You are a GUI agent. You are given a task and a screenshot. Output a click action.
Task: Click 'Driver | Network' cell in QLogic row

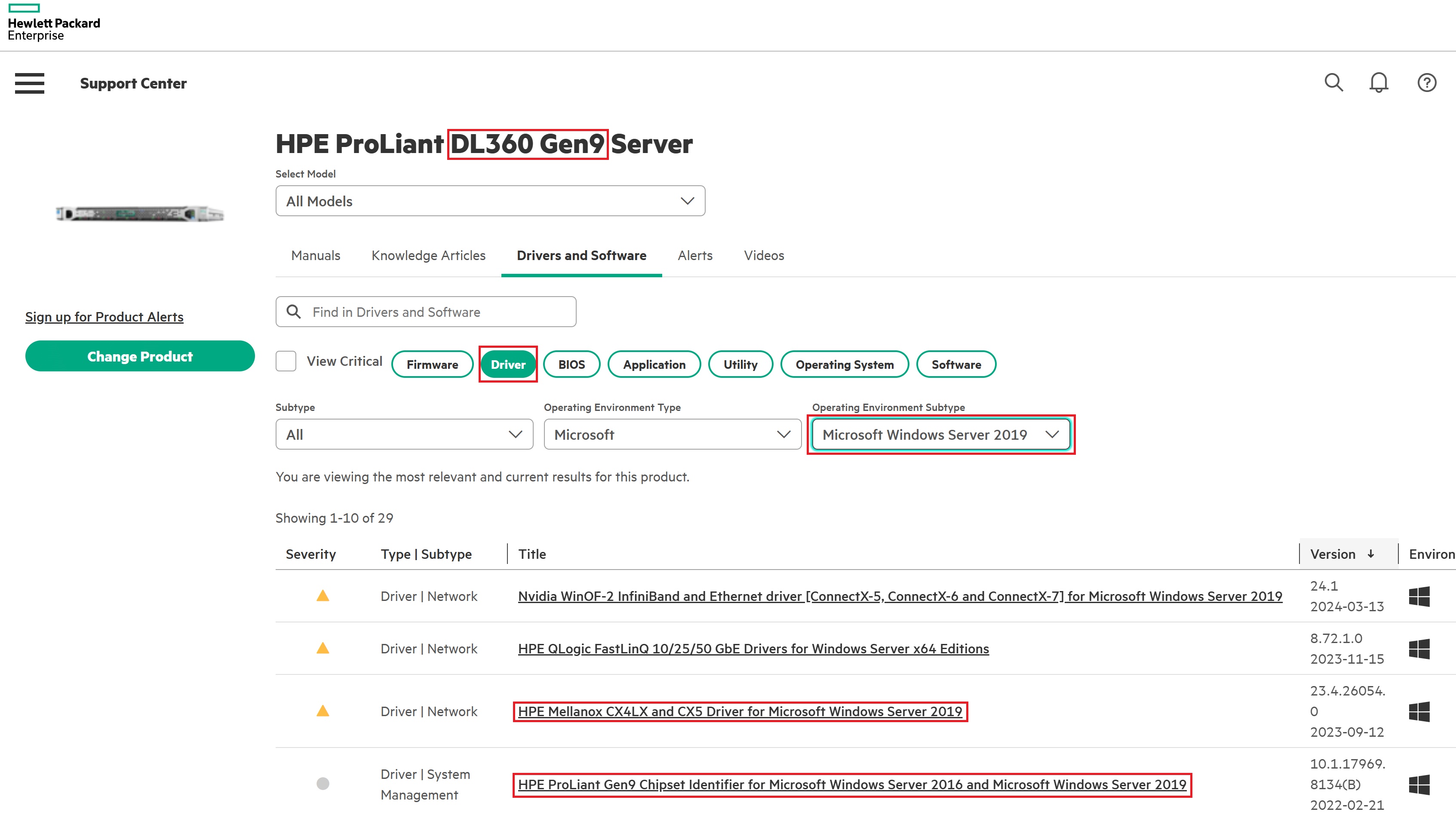pyautogui.click(x=429, y=649)
